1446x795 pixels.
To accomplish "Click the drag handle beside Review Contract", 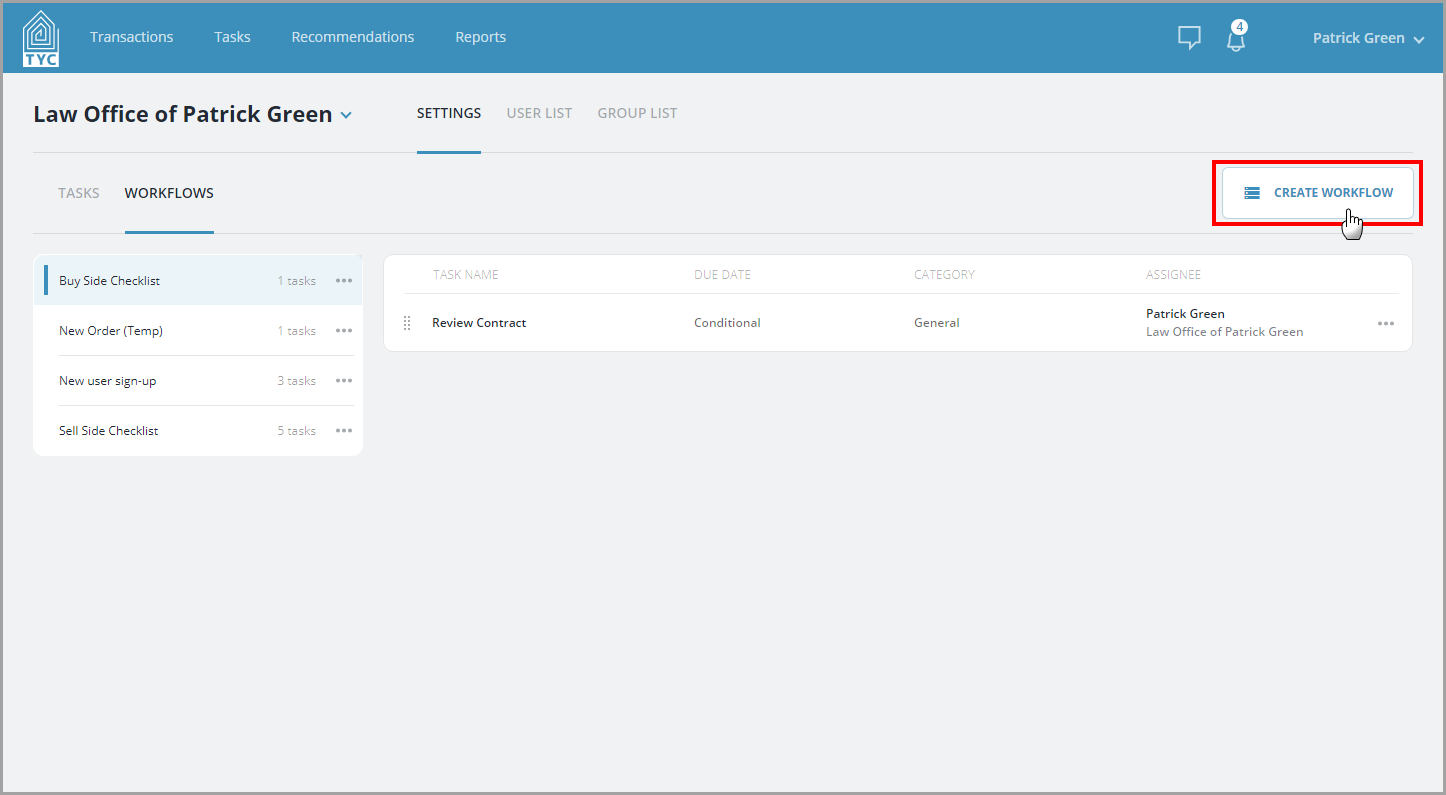I will pos(407,323).
